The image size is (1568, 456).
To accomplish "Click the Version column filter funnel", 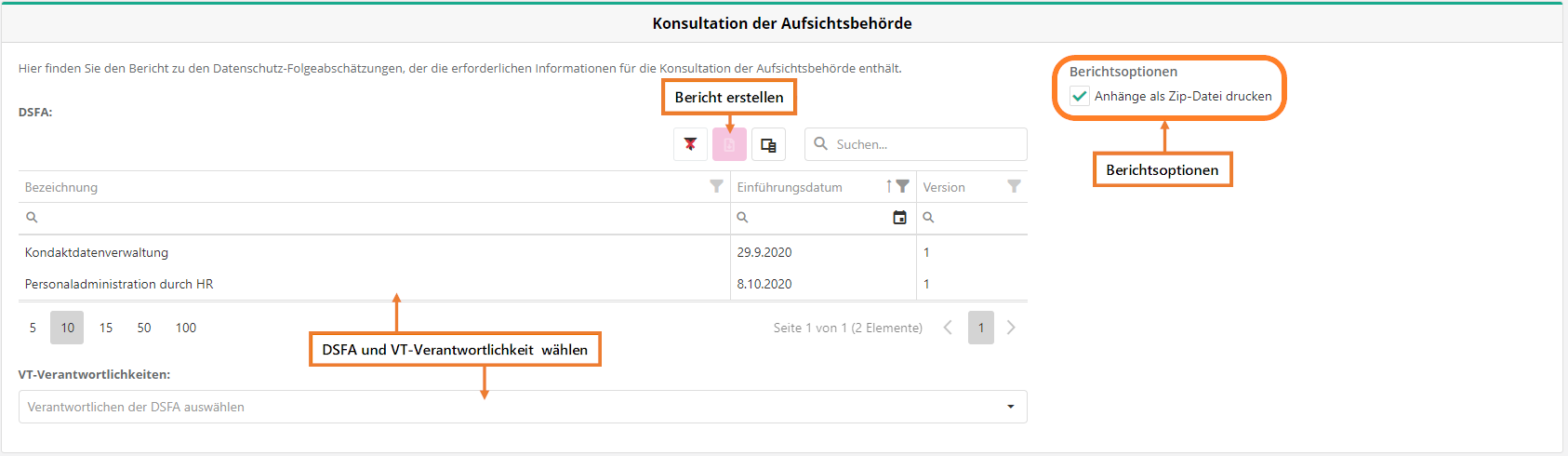I will [1014, 186].
